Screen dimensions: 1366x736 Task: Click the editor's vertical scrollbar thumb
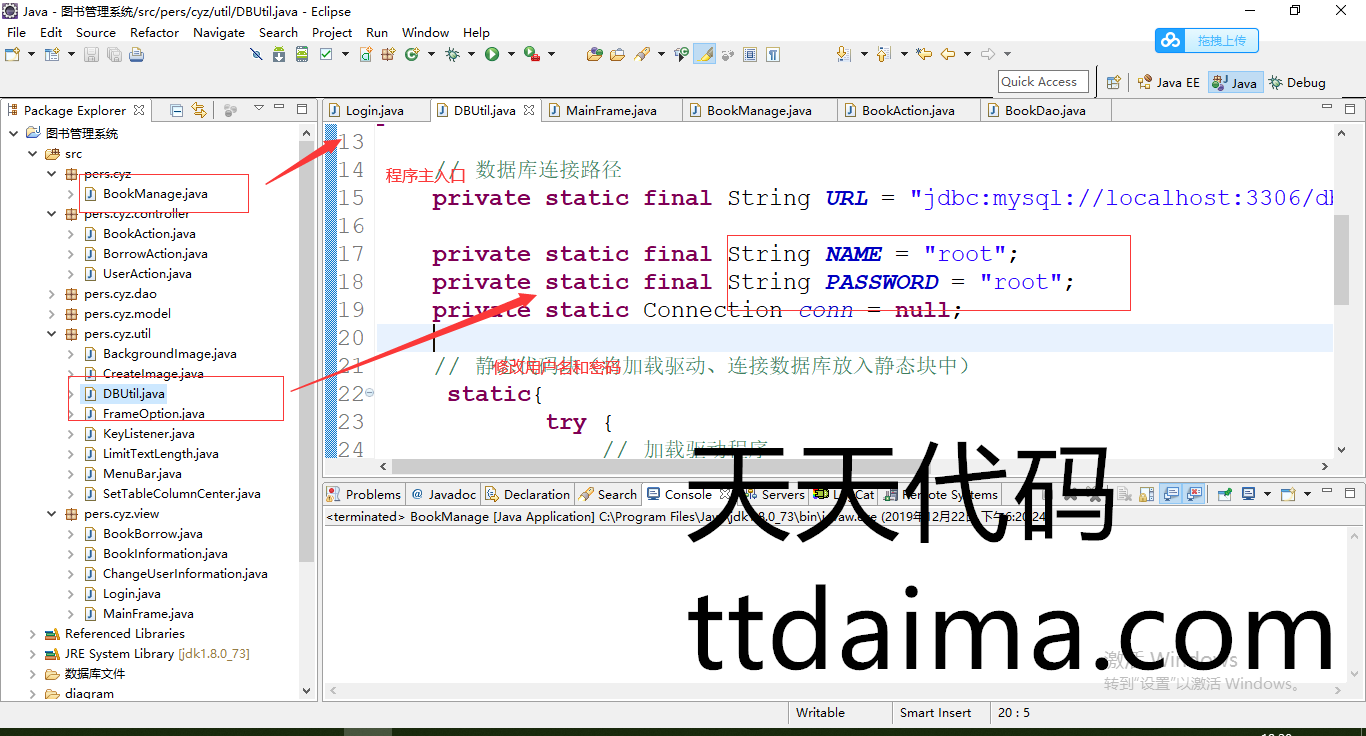[1341, 258]
